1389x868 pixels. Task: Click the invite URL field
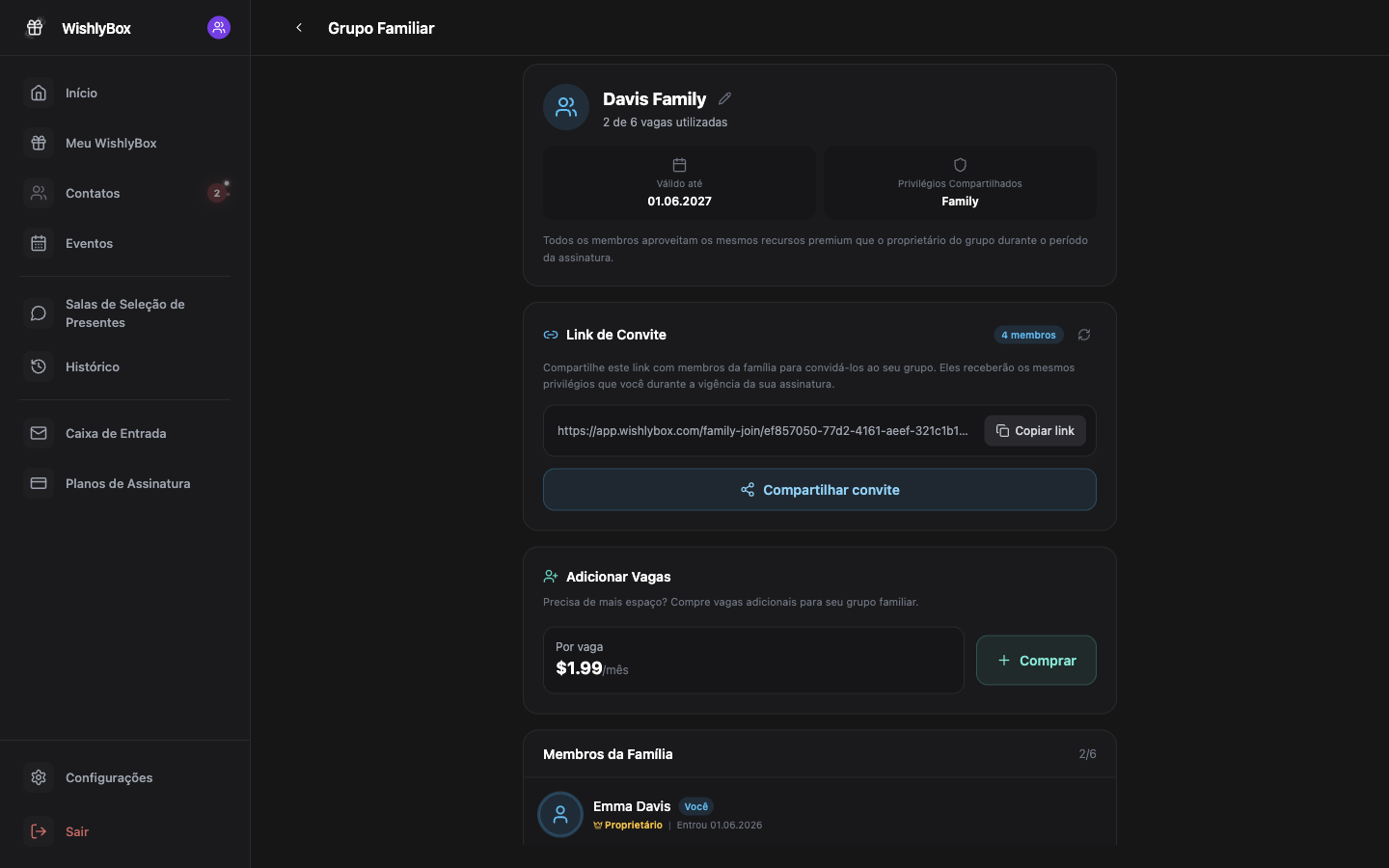[x=764, y=431]
